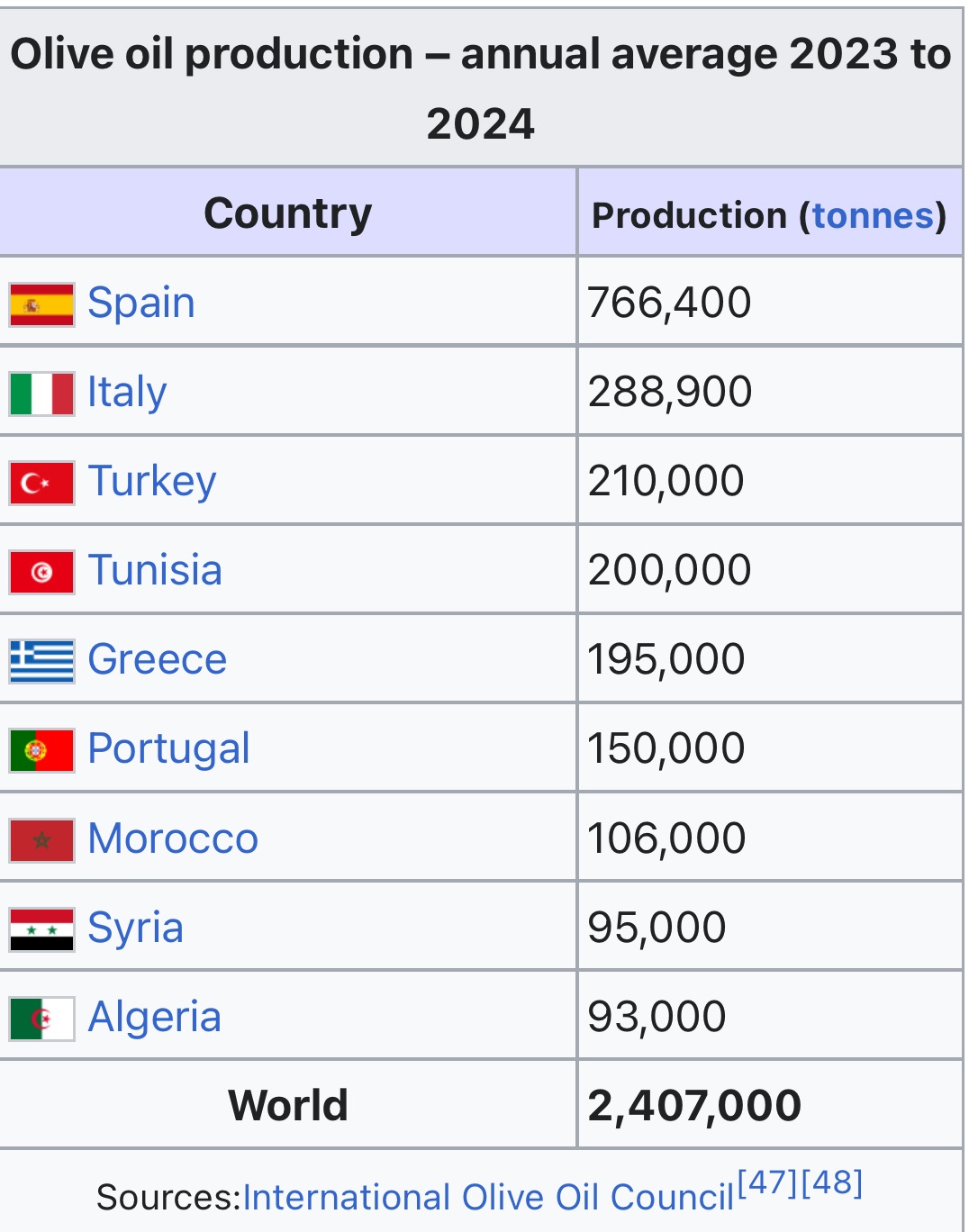Click the Italy flag icon
969x1232 pixels.
[x=41, y=394]
